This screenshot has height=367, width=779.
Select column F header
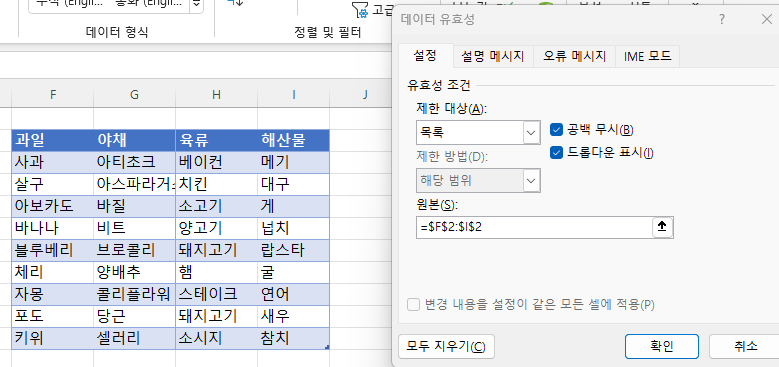pyautogui.click(x=53, y=94)
